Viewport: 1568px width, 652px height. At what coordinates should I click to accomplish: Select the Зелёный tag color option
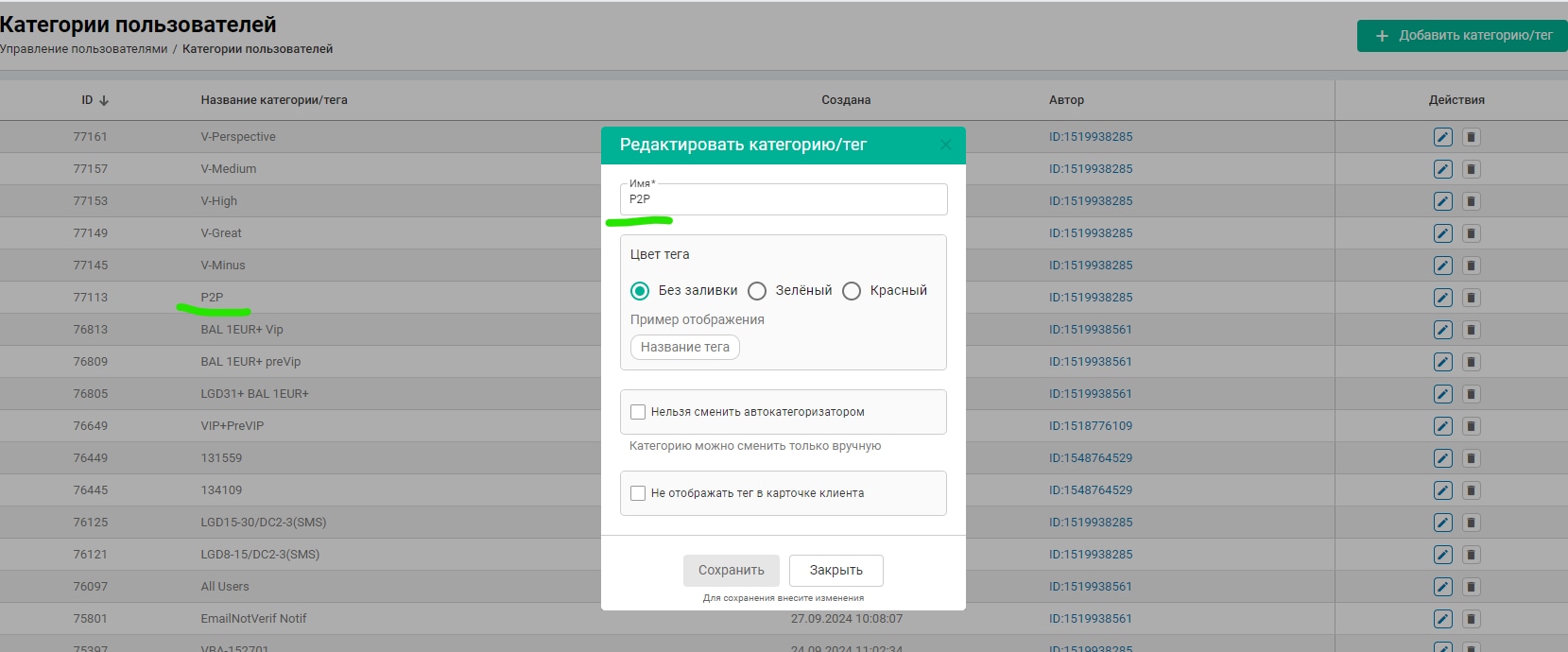[x=757, y=291]
